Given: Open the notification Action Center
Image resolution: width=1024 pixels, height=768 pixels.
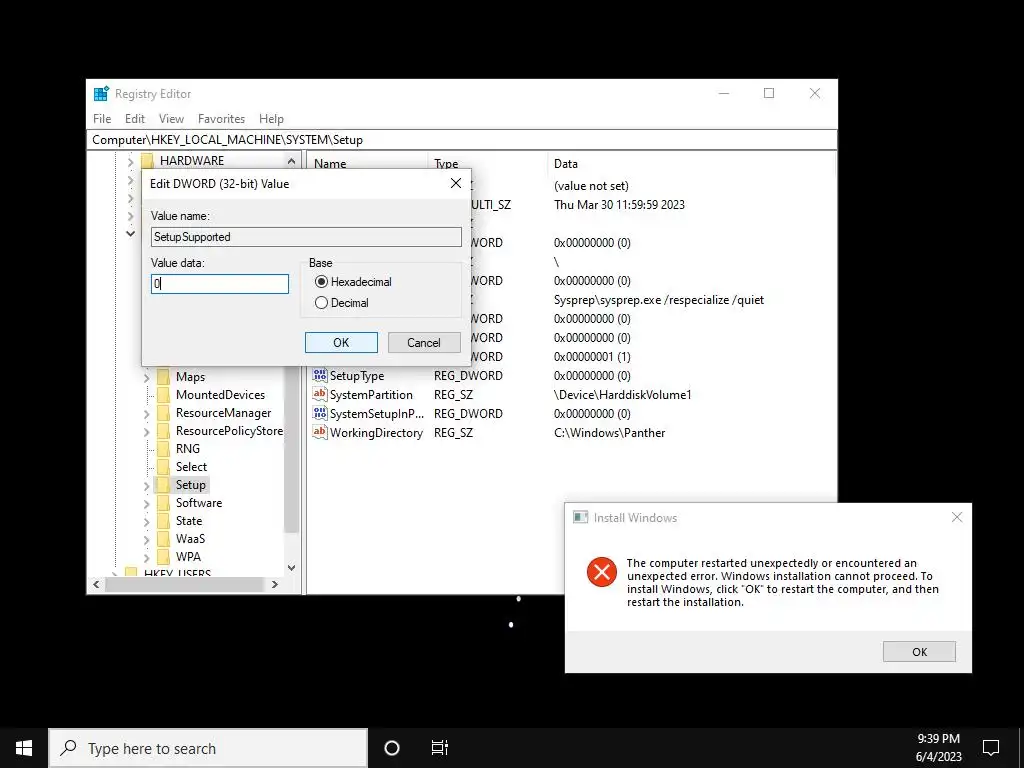Looking at the screenshot, I should [x=991, y=748].
